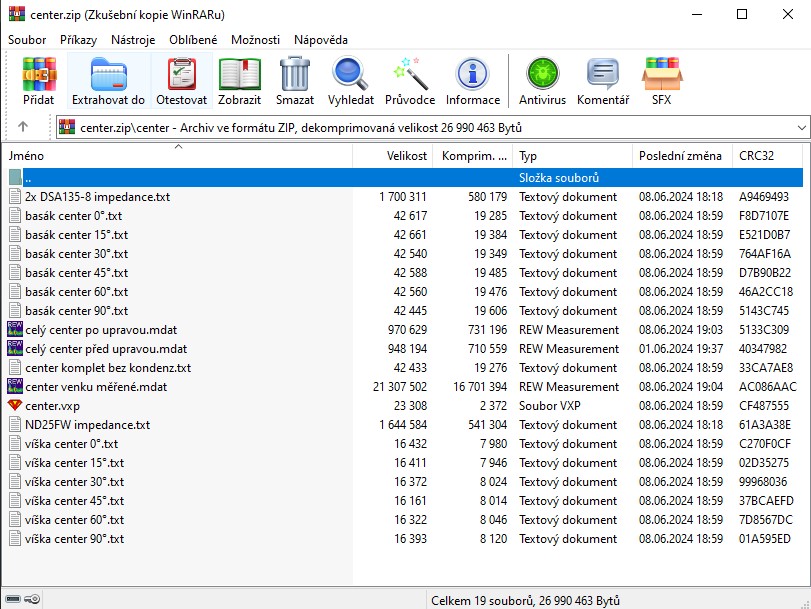Click the text file icon of ND25FW impedance.txt
The image size is (811, 609).
point(15,425)
